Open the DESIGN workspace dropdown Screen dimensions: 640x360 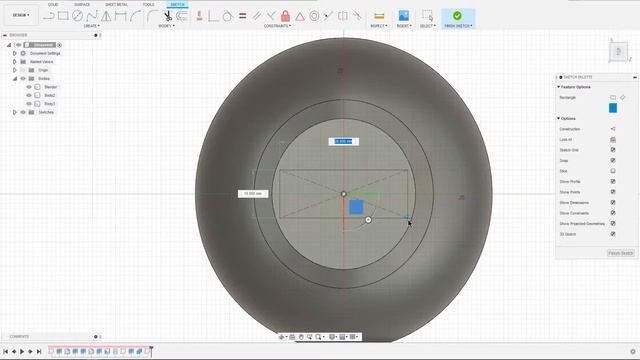point(21,15)
